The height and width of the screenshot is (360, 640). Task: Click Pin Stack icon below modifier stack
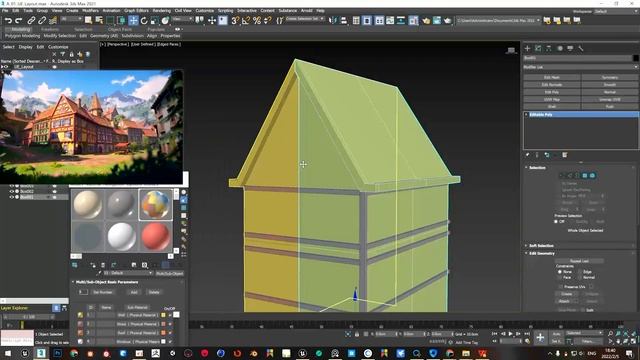point(527,155)
